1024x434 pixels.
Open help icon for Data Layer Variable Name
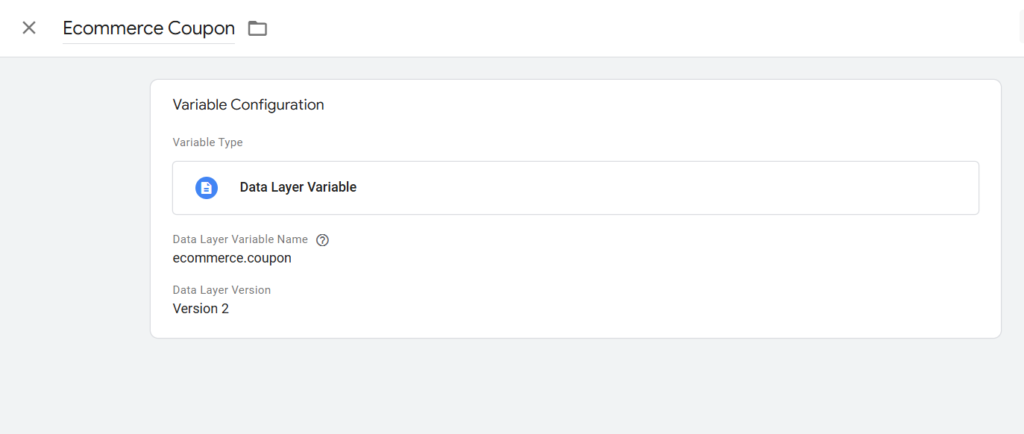click(322, 240)
